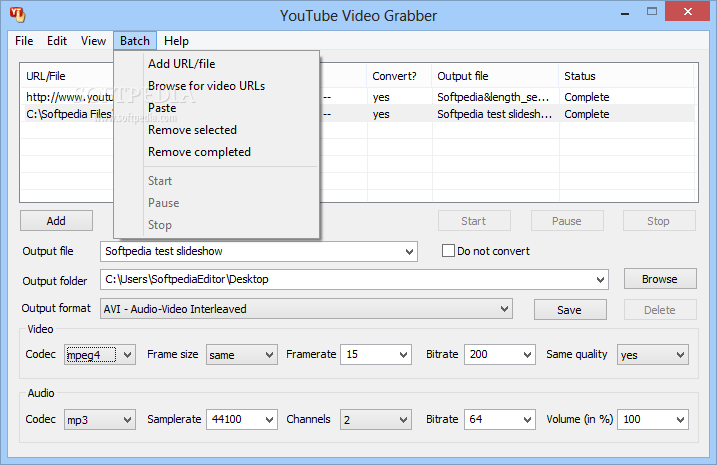
Task: Save the output format preset
Action: pyautogui.click(x=570, y=310)
